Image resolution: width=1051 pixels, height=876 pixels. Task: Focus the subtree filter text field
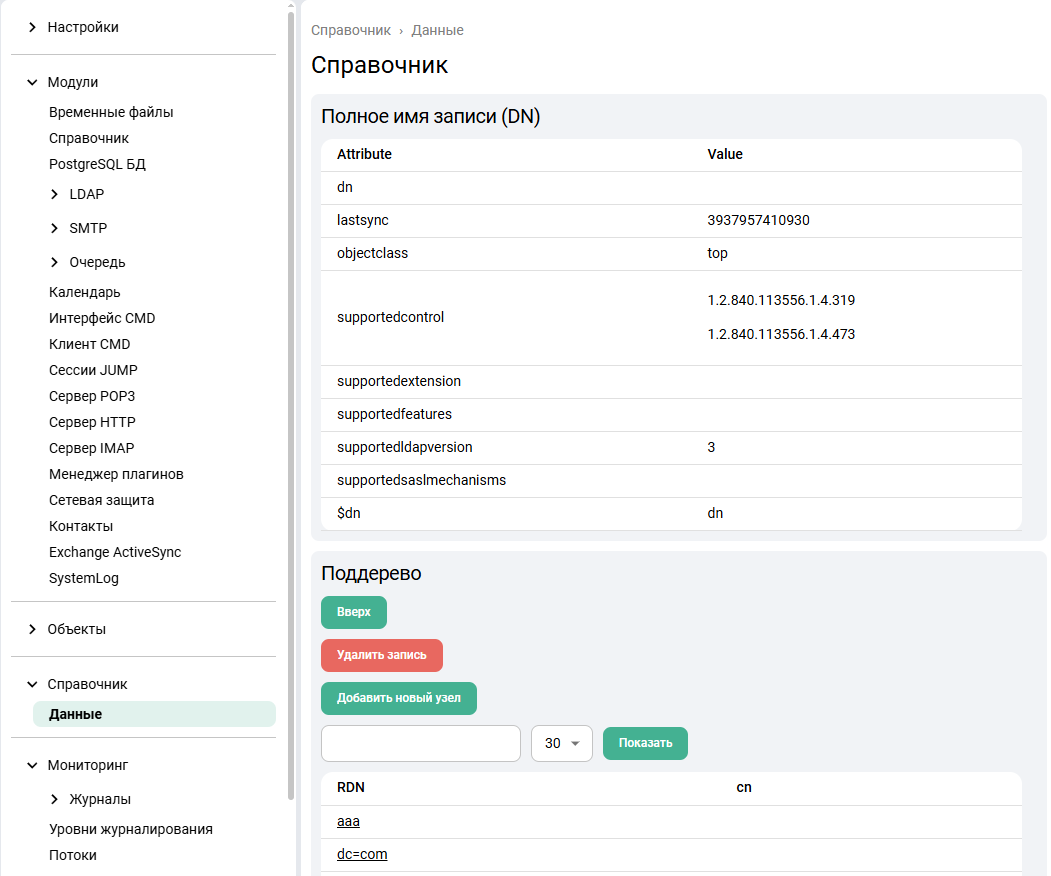420,743
